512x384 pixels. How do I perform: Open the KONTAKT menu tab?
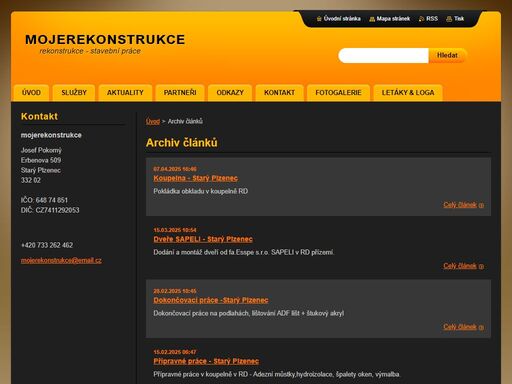[279, 93]
